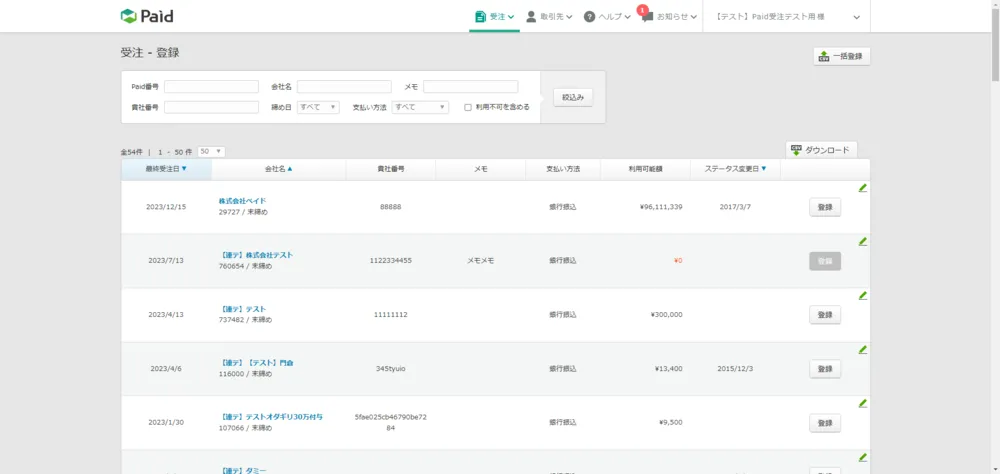Sort by 最終受注日 column header
Screen dimensions: 1000x474
click(166, 169)
